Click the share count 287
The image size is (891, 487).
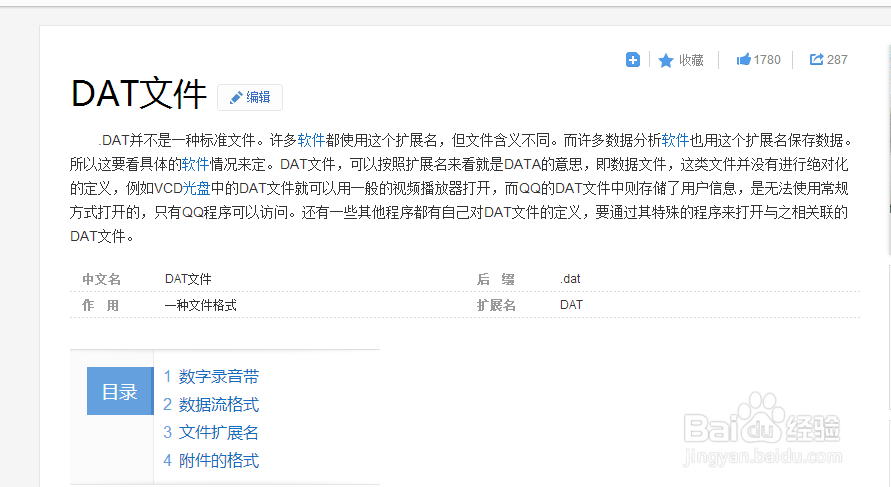[837, 60]
